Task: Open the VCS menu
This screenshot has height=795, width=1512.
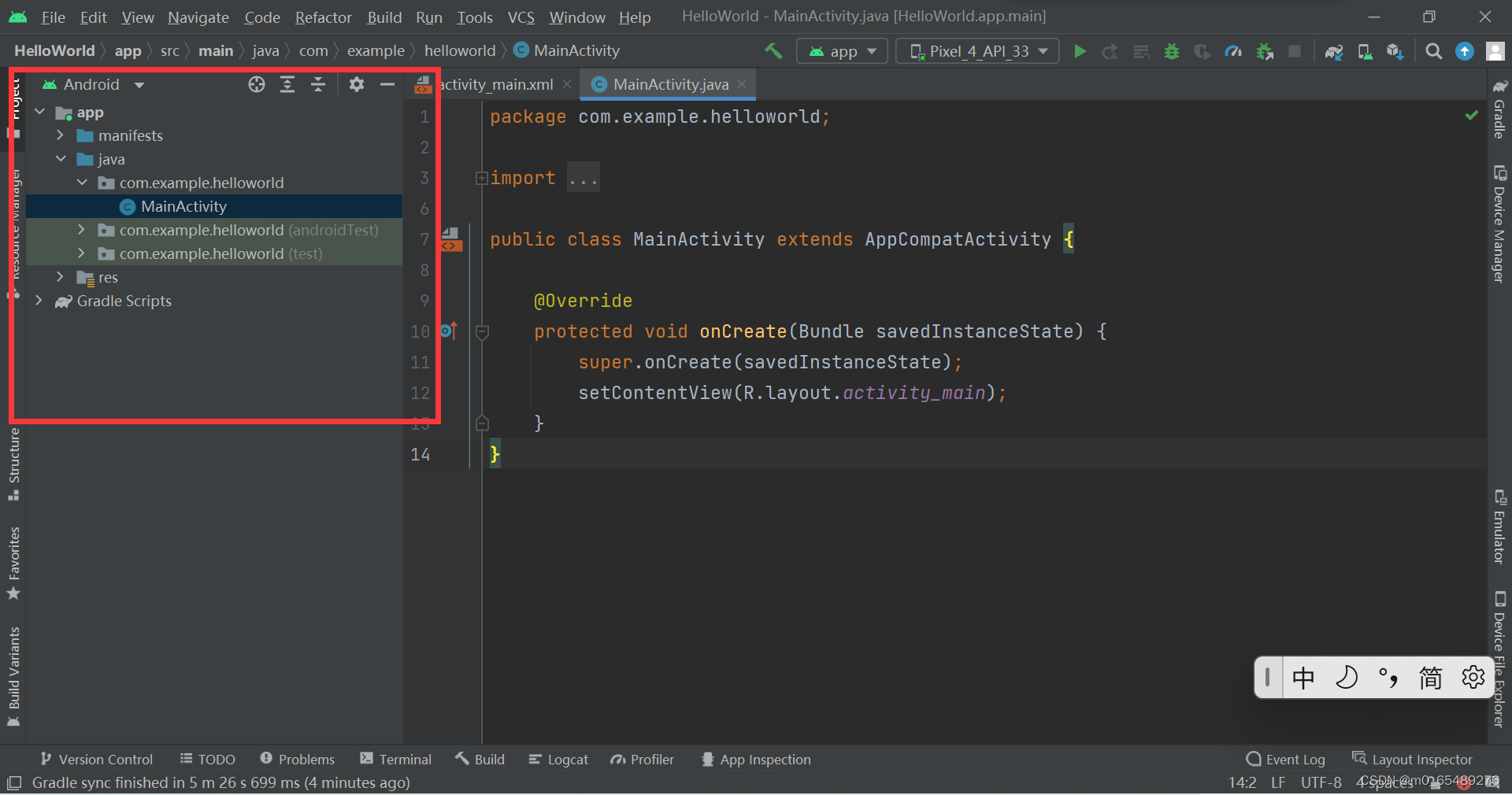Action: (x=521, y=17)
